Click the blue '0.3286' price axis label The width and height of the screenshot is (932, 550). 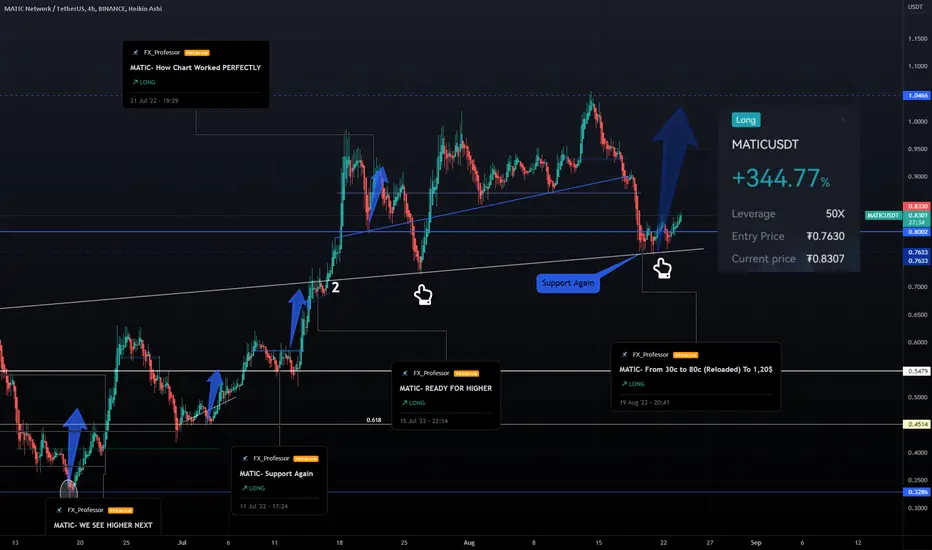click(917, 492)
